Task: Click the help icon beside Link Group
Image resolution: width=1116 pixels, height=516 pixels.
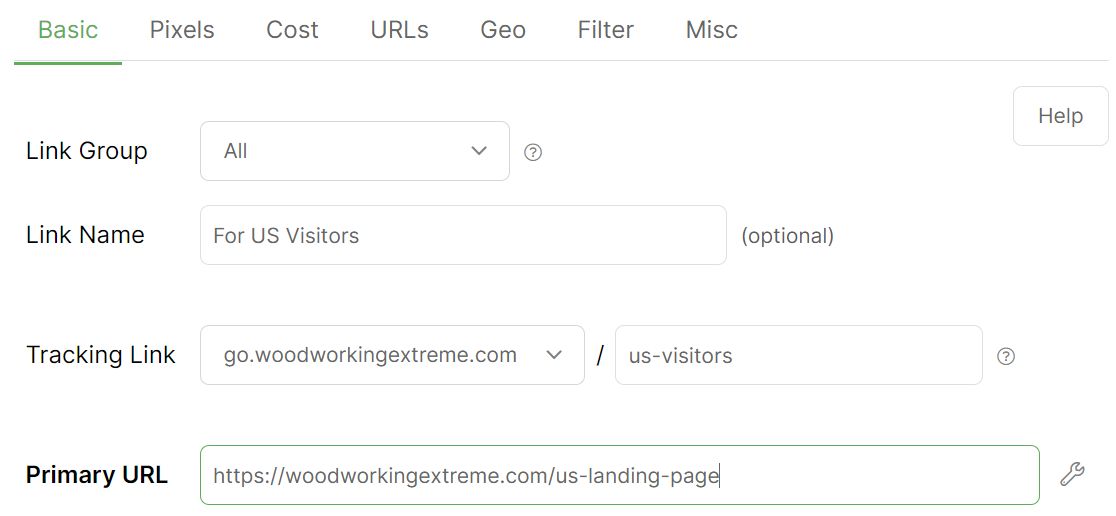Action: pos(533,152)
